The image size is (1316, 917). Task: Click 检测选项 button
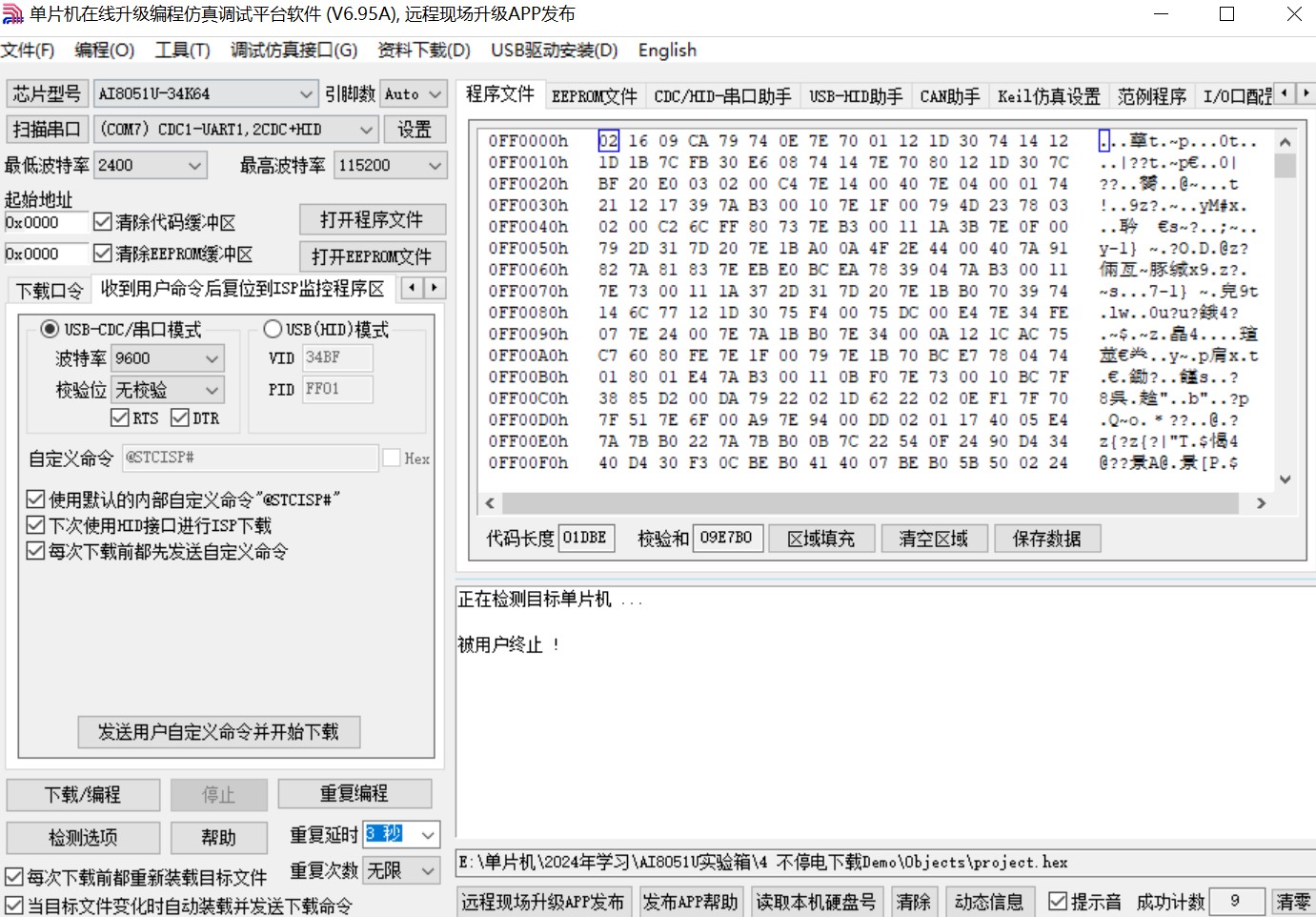pos(83,838)
